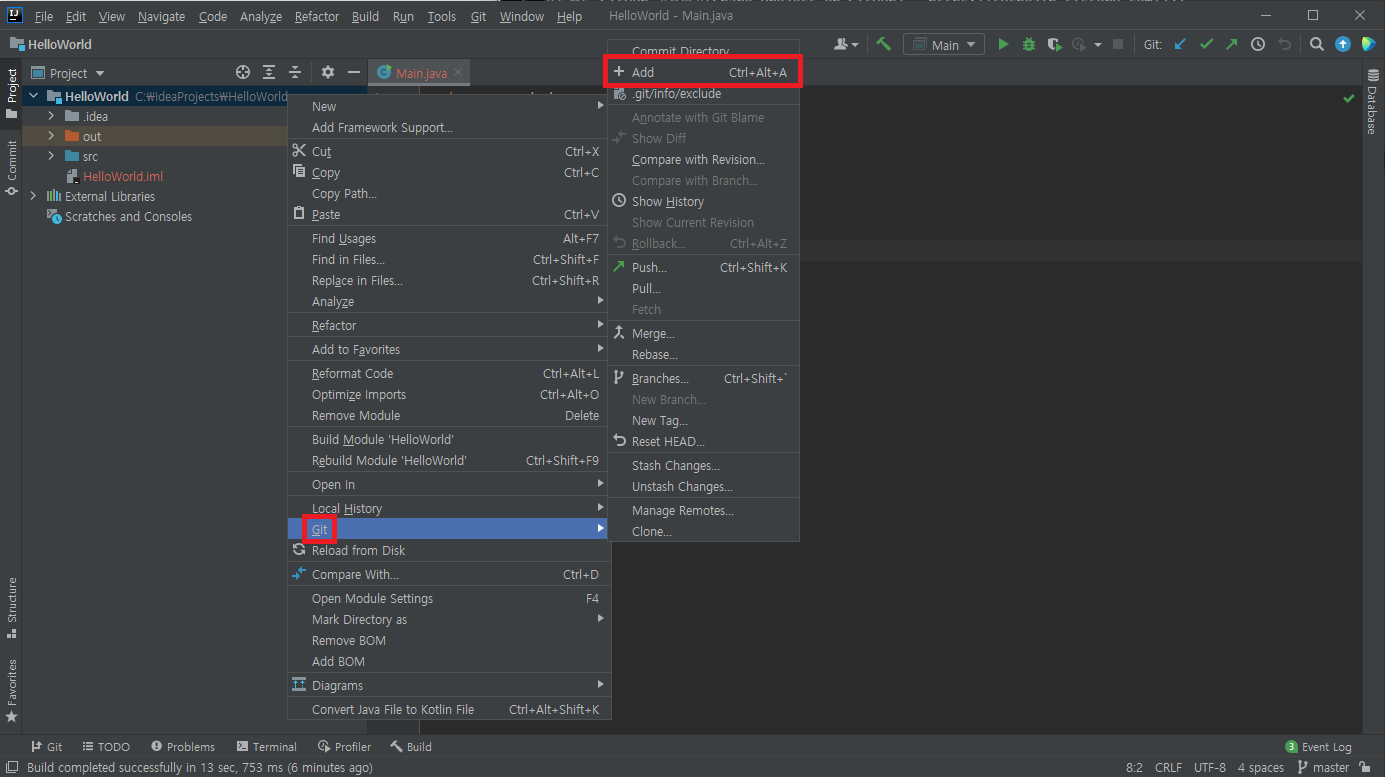Screen dimensions: 1385x778
Task: Choose Reset HEAD... in Git submenu
Action: click(704, 441)
